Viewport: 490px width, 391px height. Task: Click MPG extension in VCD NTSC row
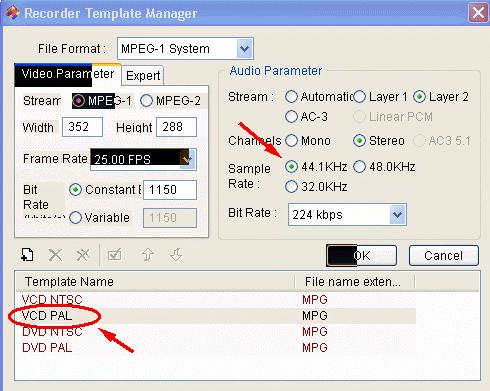[x=315, y=300]
